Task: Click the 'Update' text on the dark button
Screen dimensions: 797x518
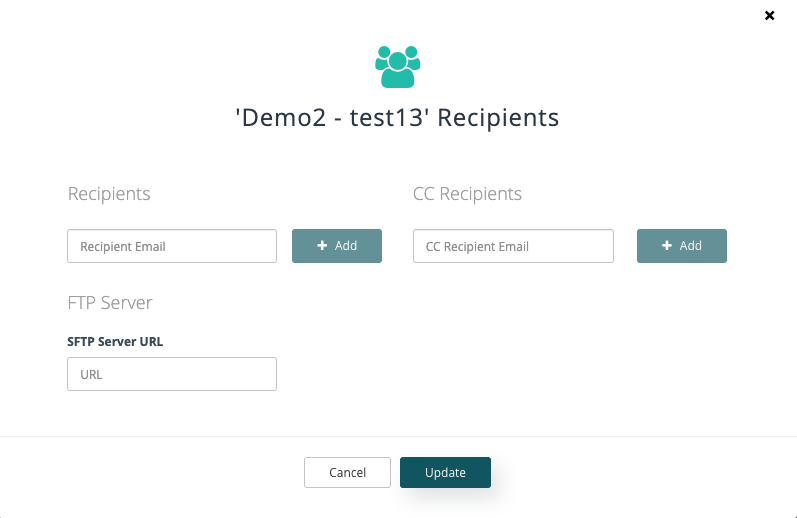Action: 445,473
